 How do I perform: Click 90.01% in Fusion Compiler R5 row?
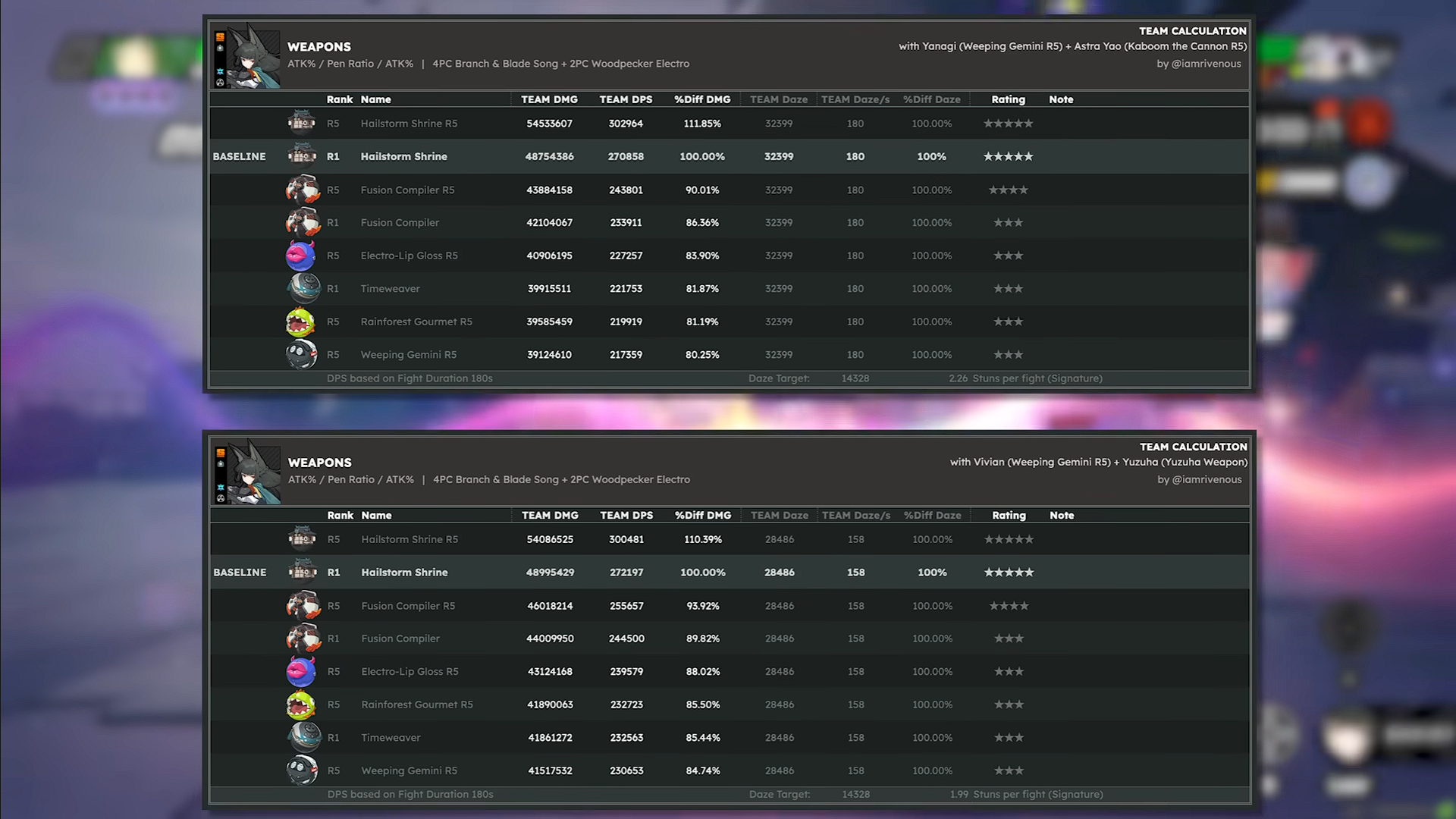click(x=702, y=190)
